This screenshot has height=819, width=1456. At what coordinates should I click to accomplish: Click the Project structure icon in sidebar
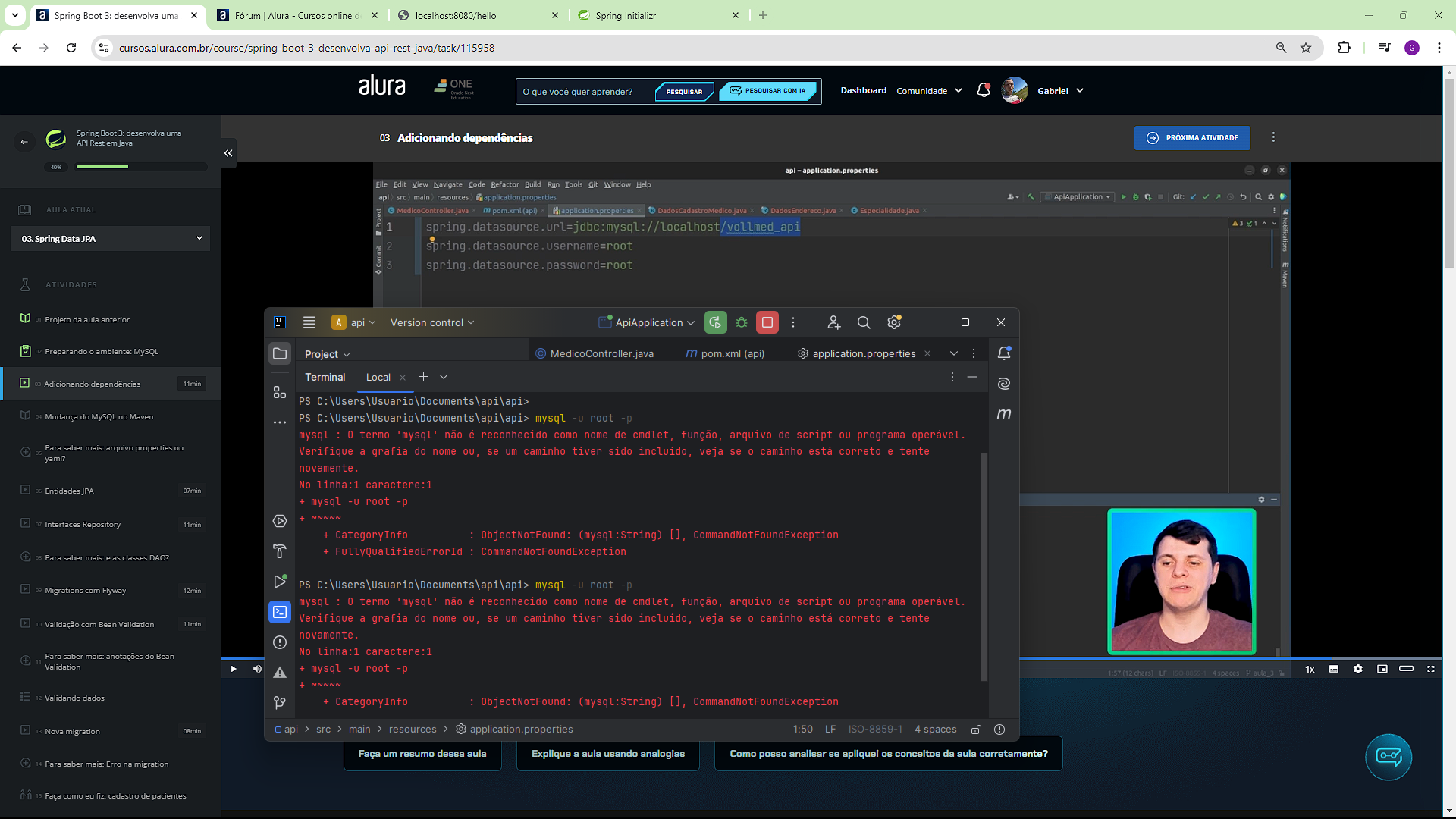[279, 392]
